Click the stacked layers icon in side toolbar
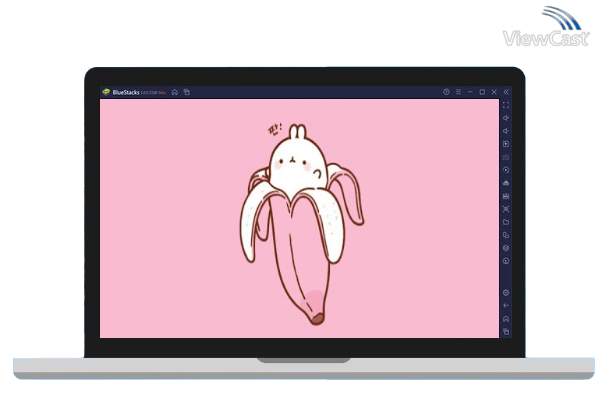602x414 pixels. pyautogui.click(x=506, y=248)
